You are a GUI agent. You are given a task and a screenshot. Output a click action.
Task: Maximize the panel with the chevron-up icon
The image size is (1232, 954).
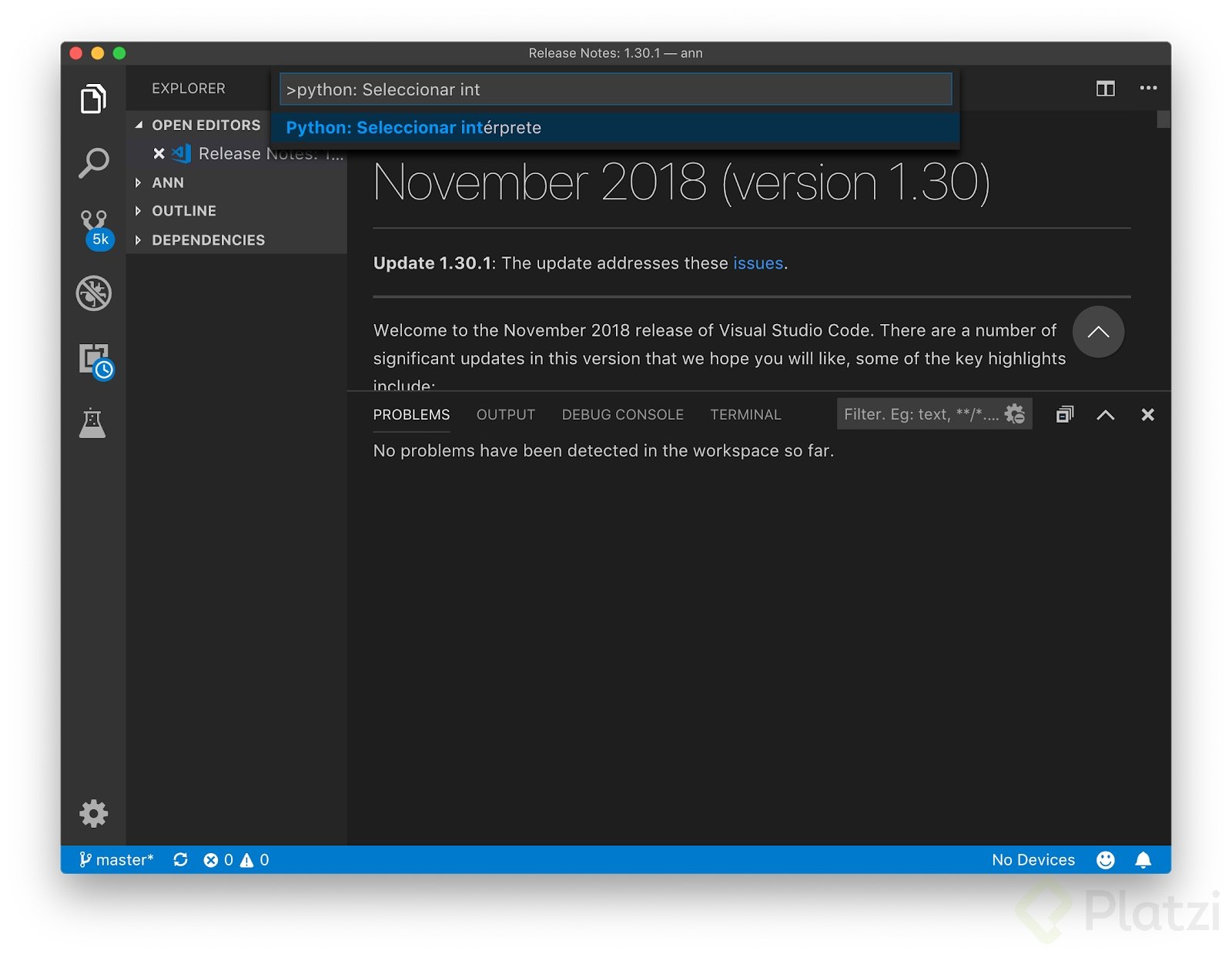pos(1105,415)
